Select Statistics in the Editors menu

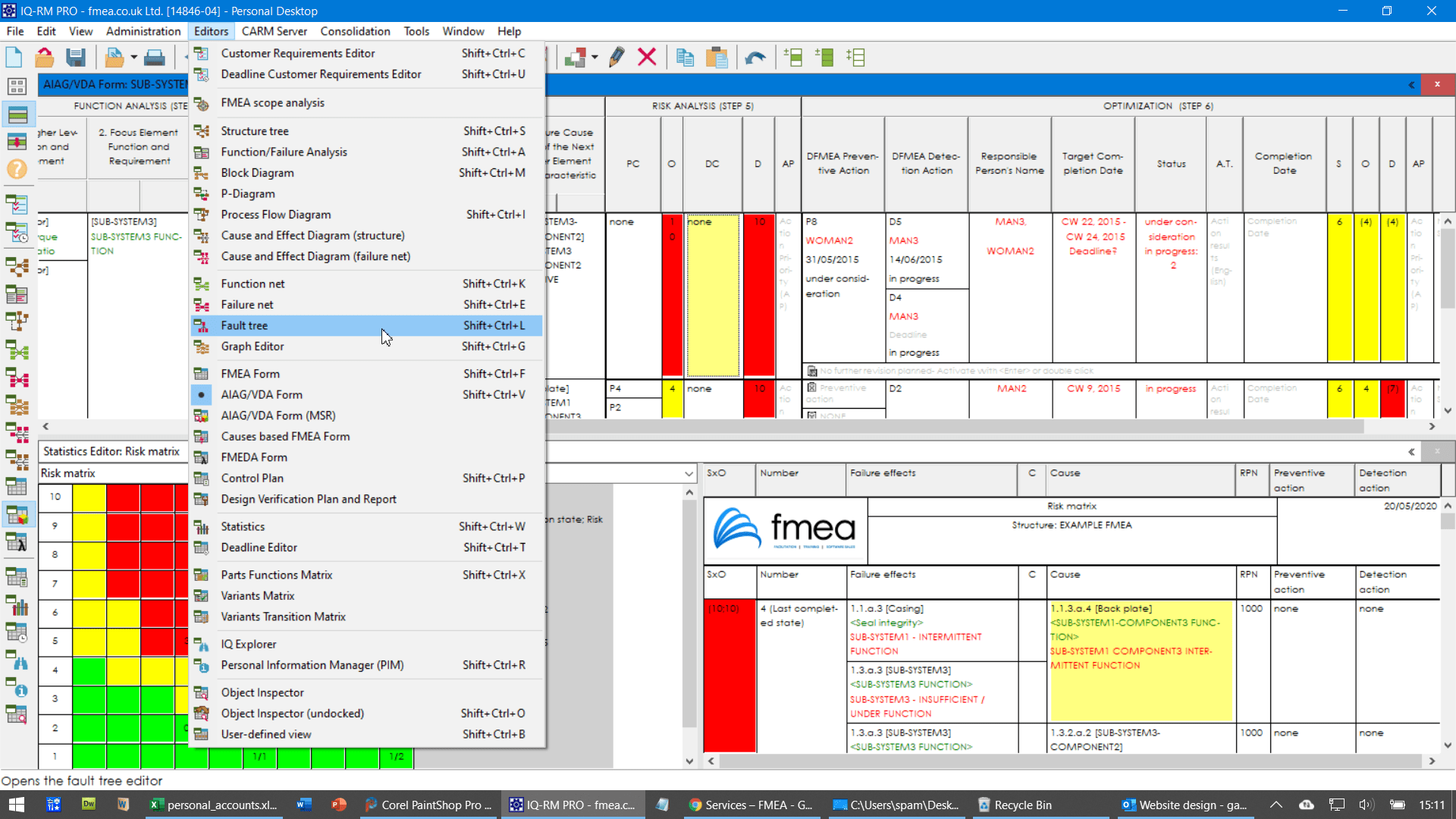pos(243,526)
